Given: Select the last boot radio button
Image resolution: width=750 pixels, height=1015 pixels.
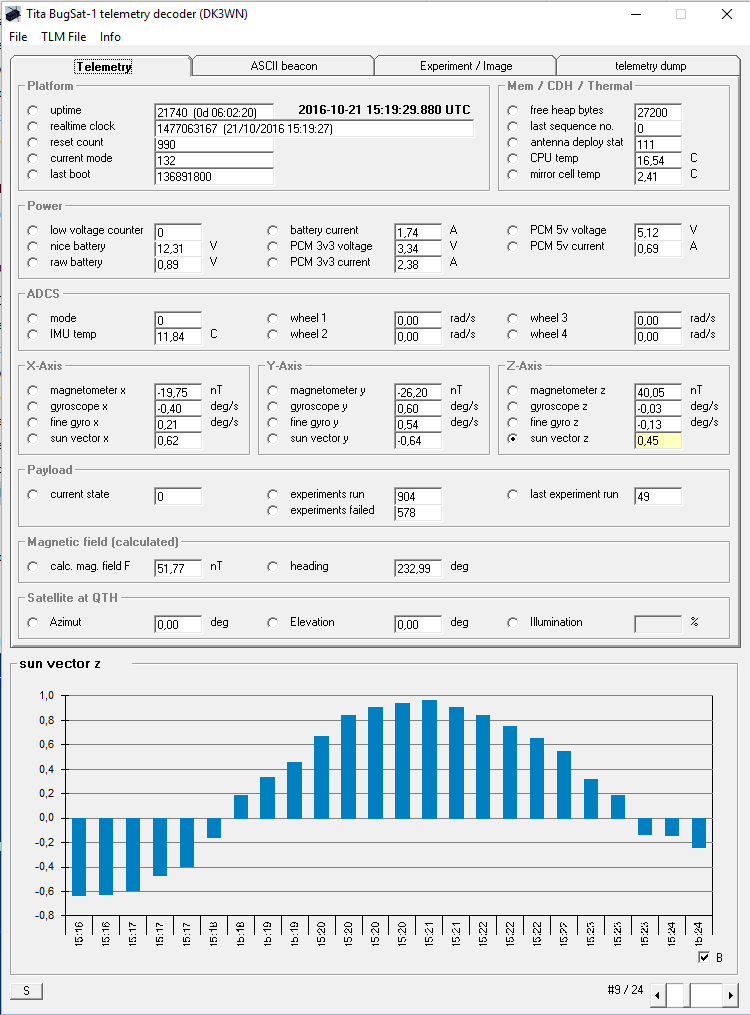Looking at the screenshot, I should click(33, 174).
